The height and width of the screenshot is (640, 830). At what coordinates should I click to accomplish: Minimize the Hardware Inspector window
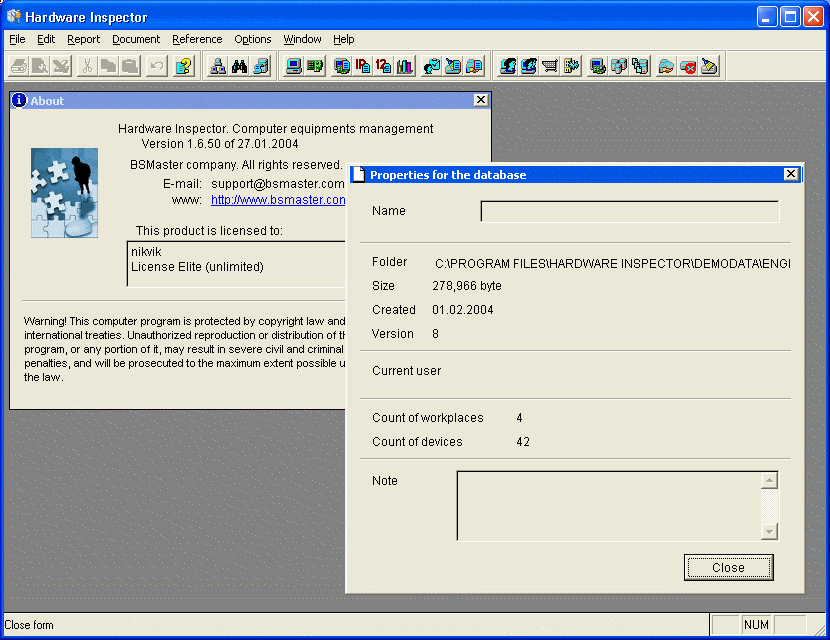pyautogui.click(x=766, y=17)
